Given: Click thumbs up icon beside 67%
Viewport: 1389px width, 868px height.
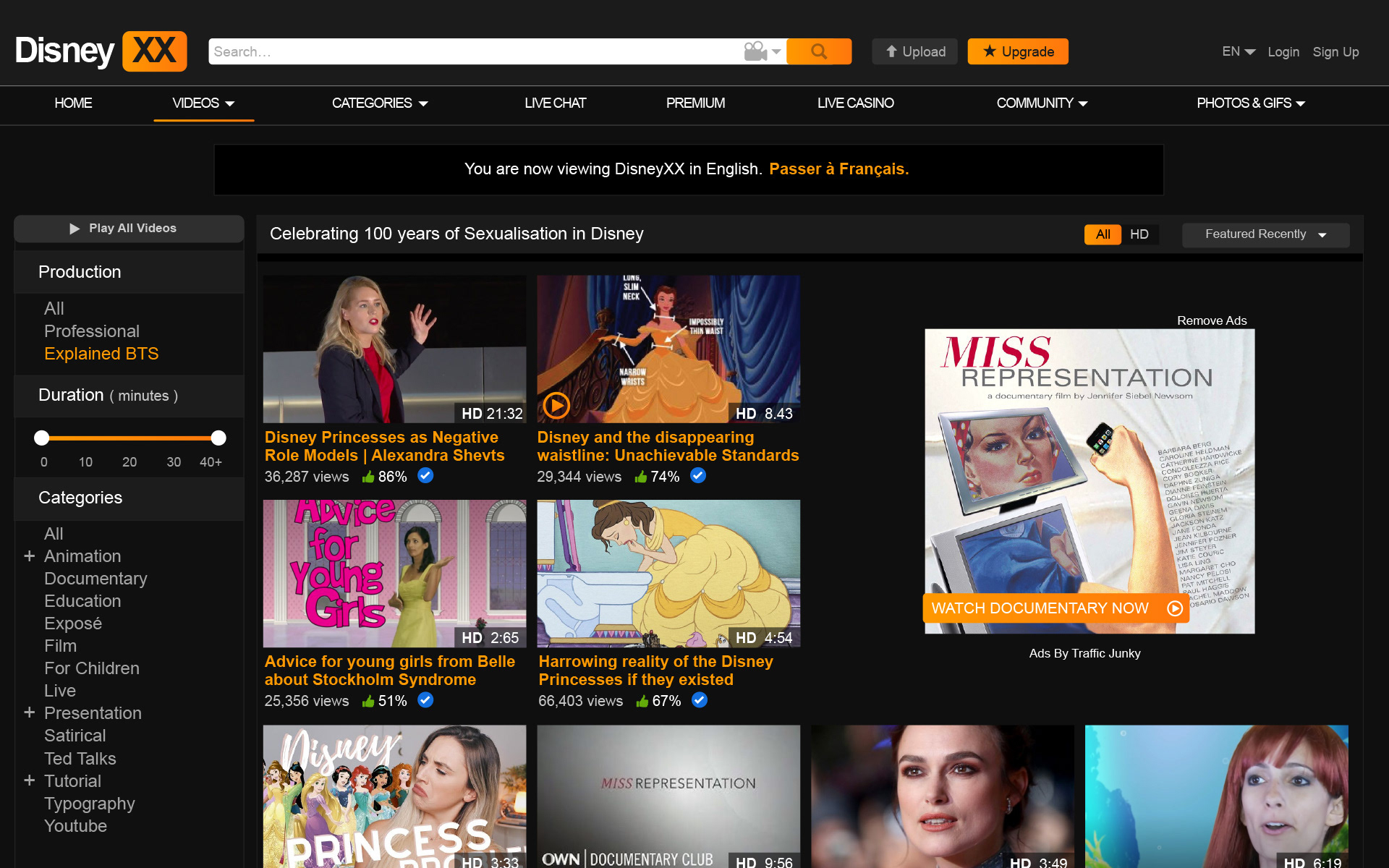Looking at the screenshot, I should pyautogui.click(x=642, y=701).
